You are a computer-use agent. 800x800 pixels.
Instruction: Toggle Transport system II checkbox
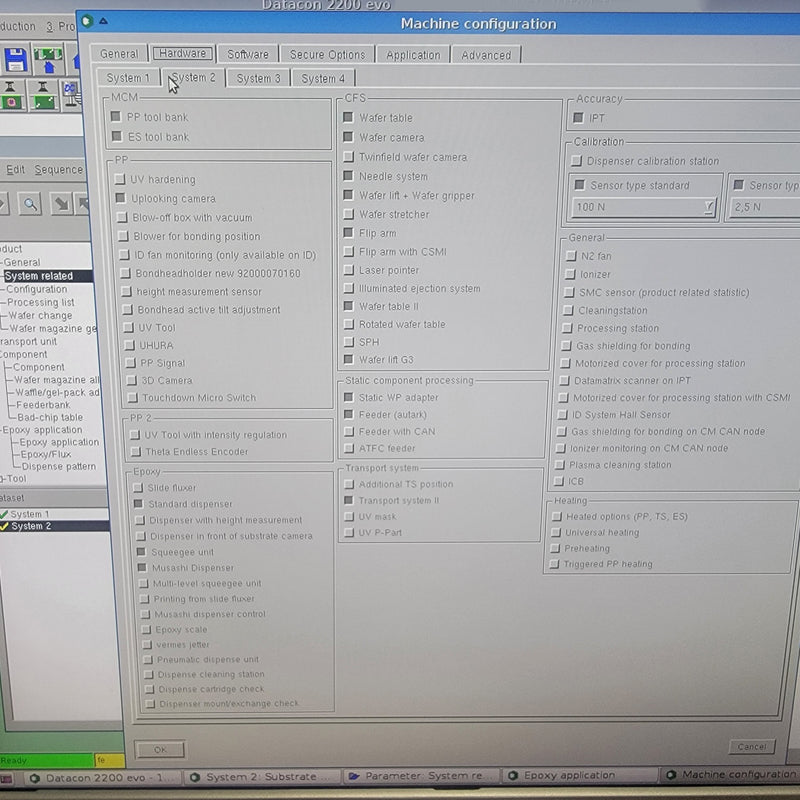[349, 500]
